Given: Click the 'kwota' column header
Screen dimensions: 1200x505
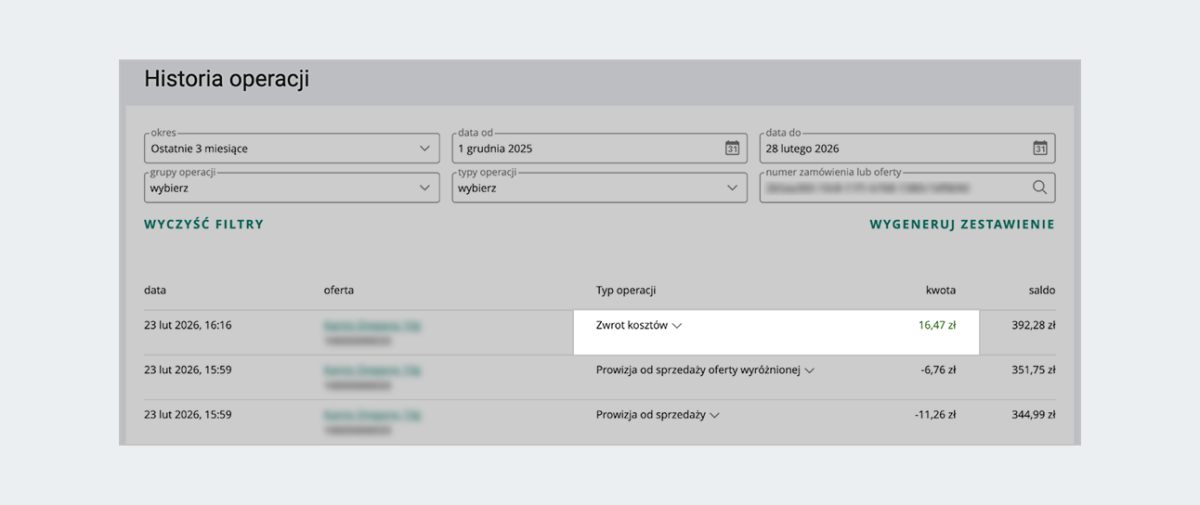Looking at the screenshot, I should point(940,291).
